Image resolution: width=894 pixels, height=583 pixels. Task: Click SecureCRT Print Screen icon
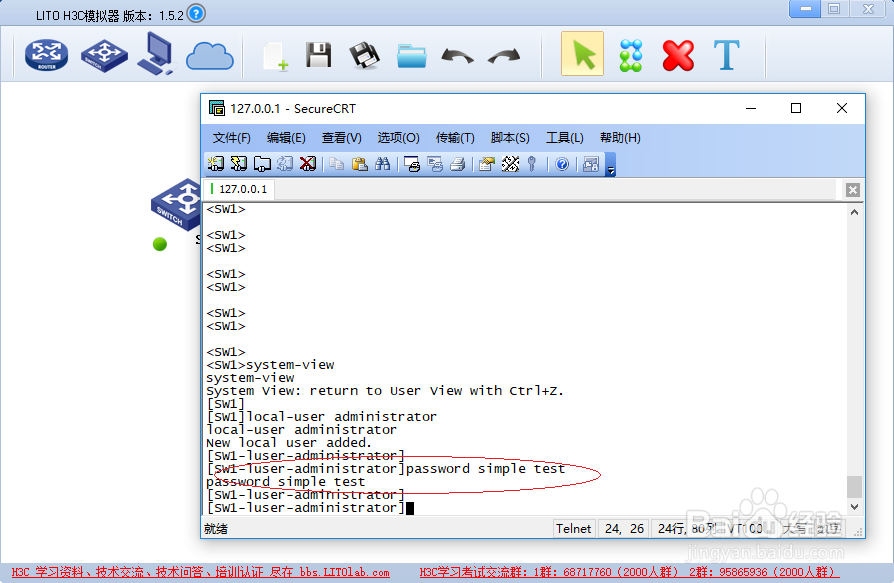412,164
